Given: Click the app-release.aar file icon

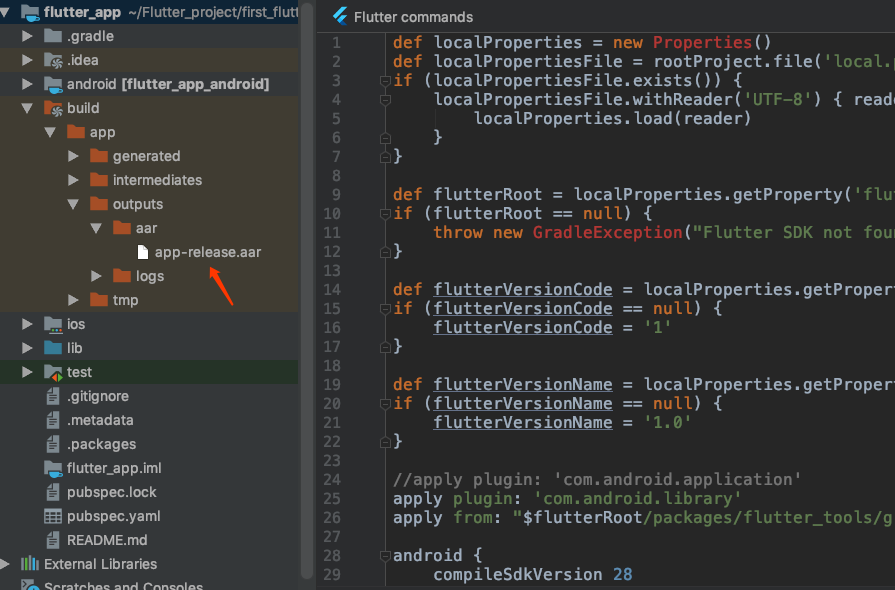Looking at the screenshot, I should pyautogui.click(x=143, y=252).
